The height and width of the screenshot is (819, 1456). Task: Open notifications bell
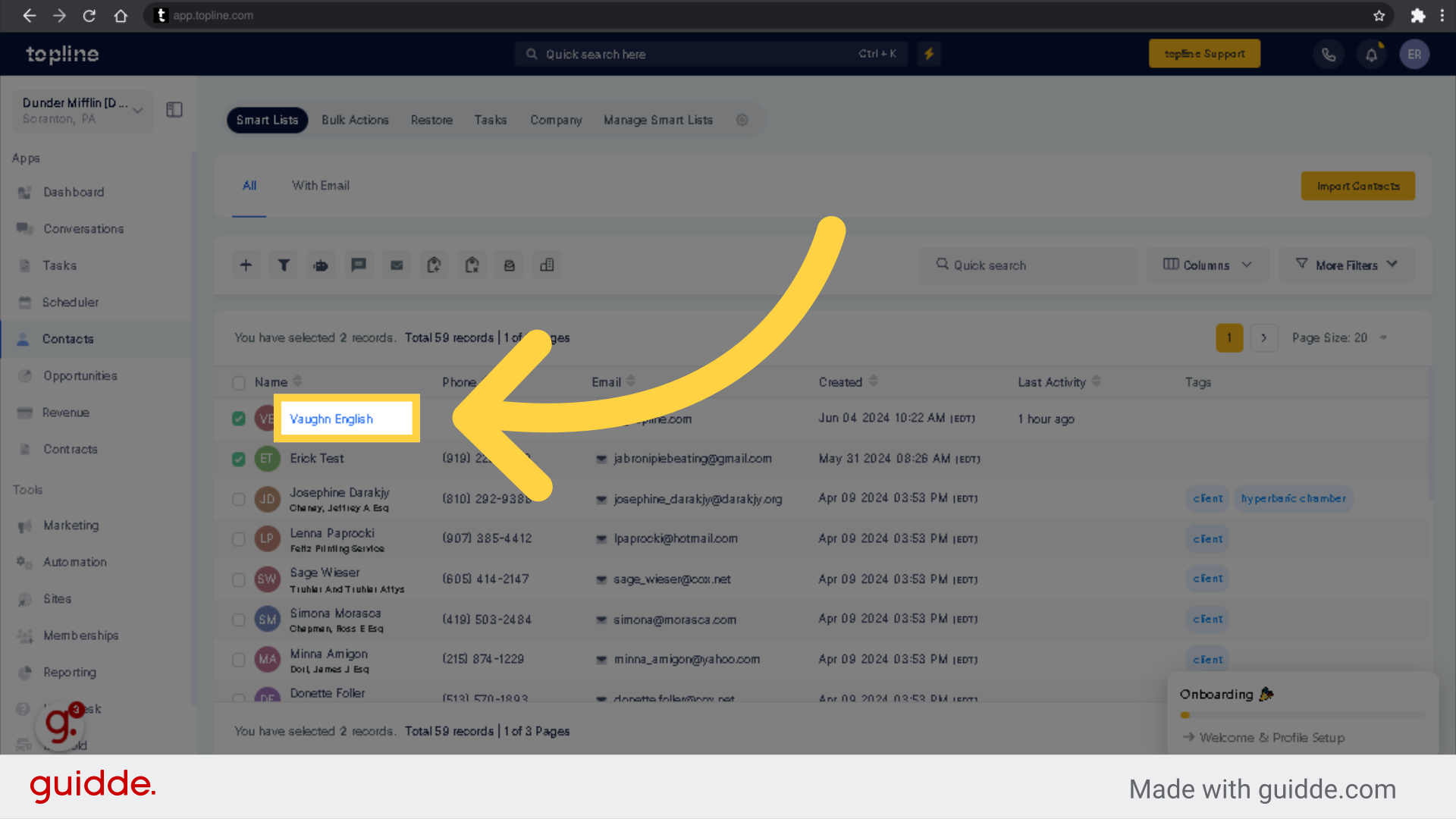1372,54
